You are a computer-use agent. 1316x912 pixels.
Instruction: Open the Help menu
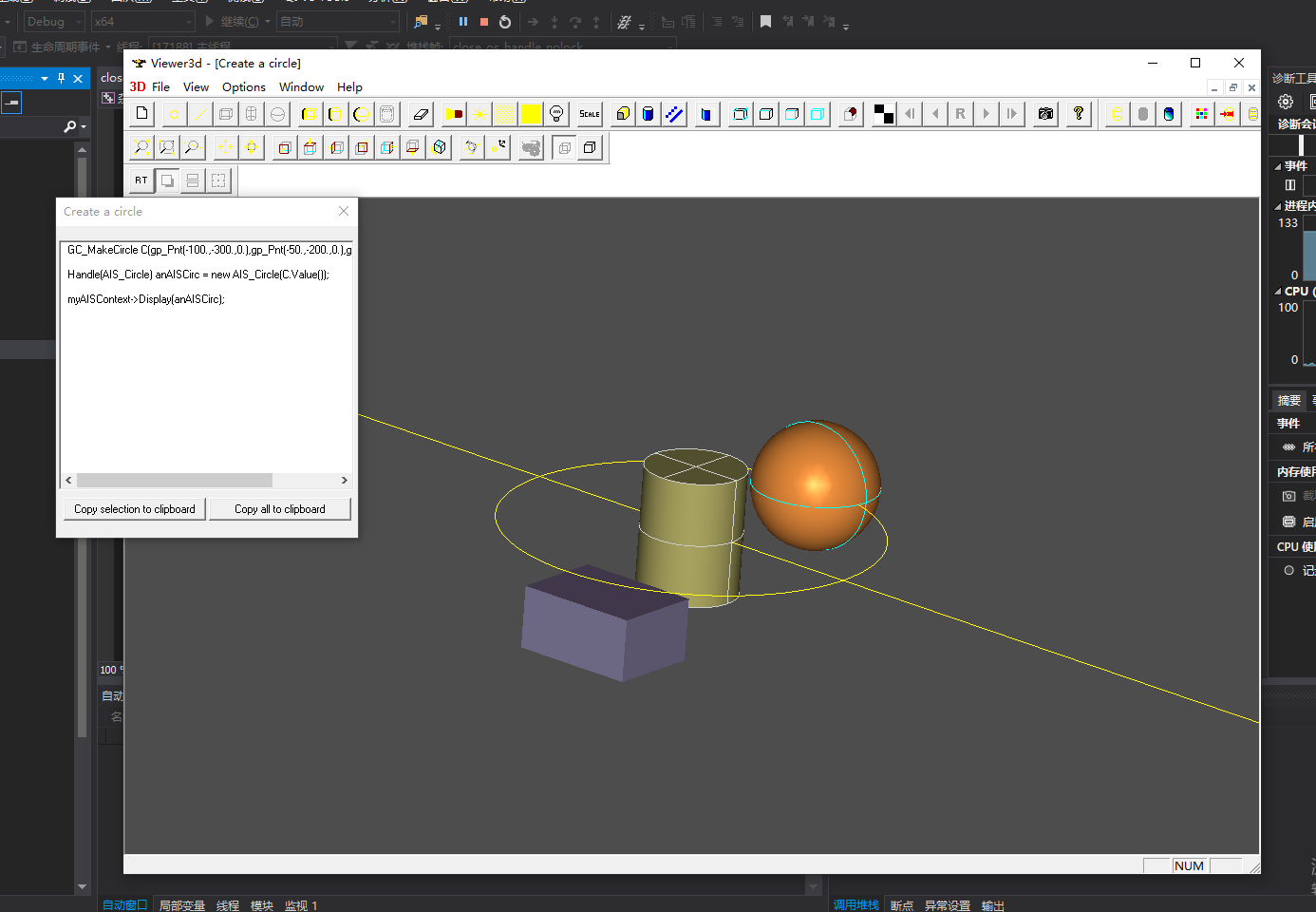coord(349,87)
